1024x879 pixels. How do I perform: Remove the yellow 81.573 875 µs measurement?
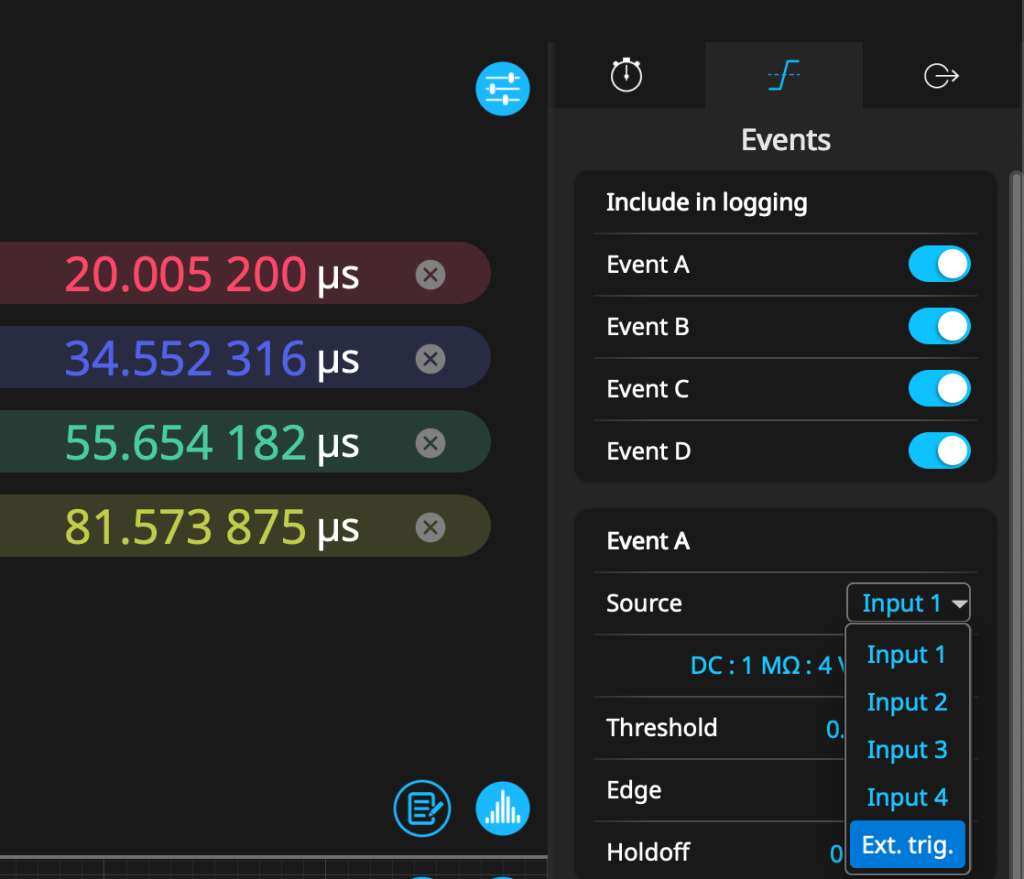(430, 526)
